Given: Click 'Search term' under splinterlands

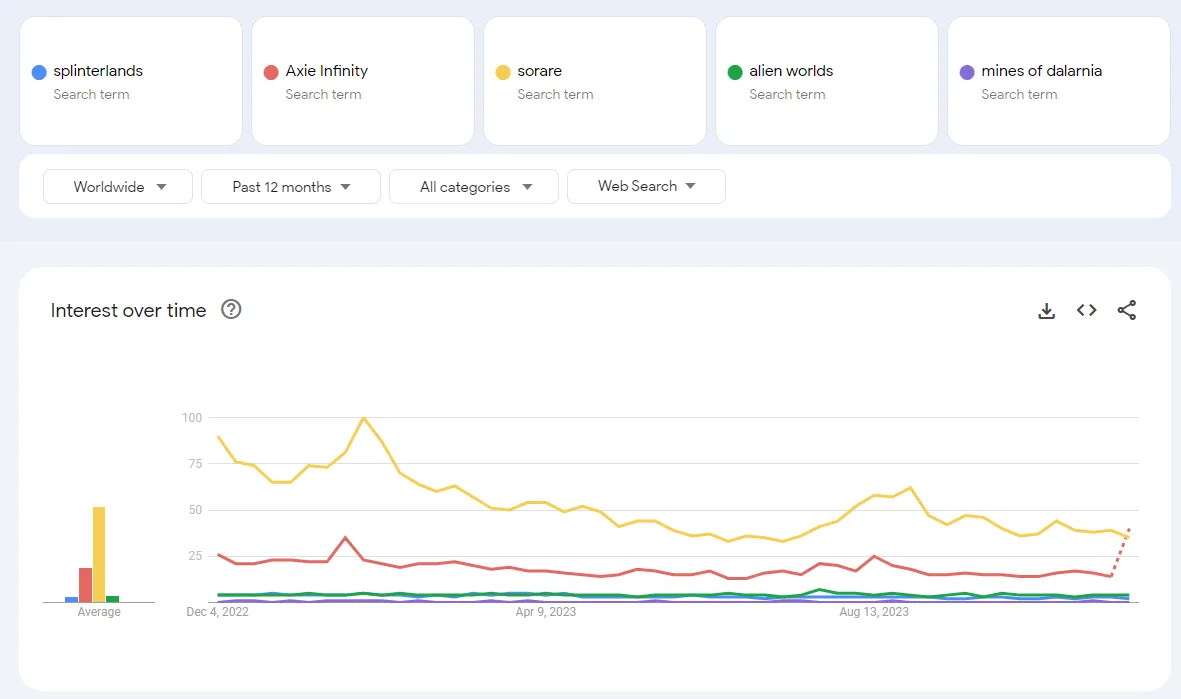Looking at the screenshot, I should point(91,94).
